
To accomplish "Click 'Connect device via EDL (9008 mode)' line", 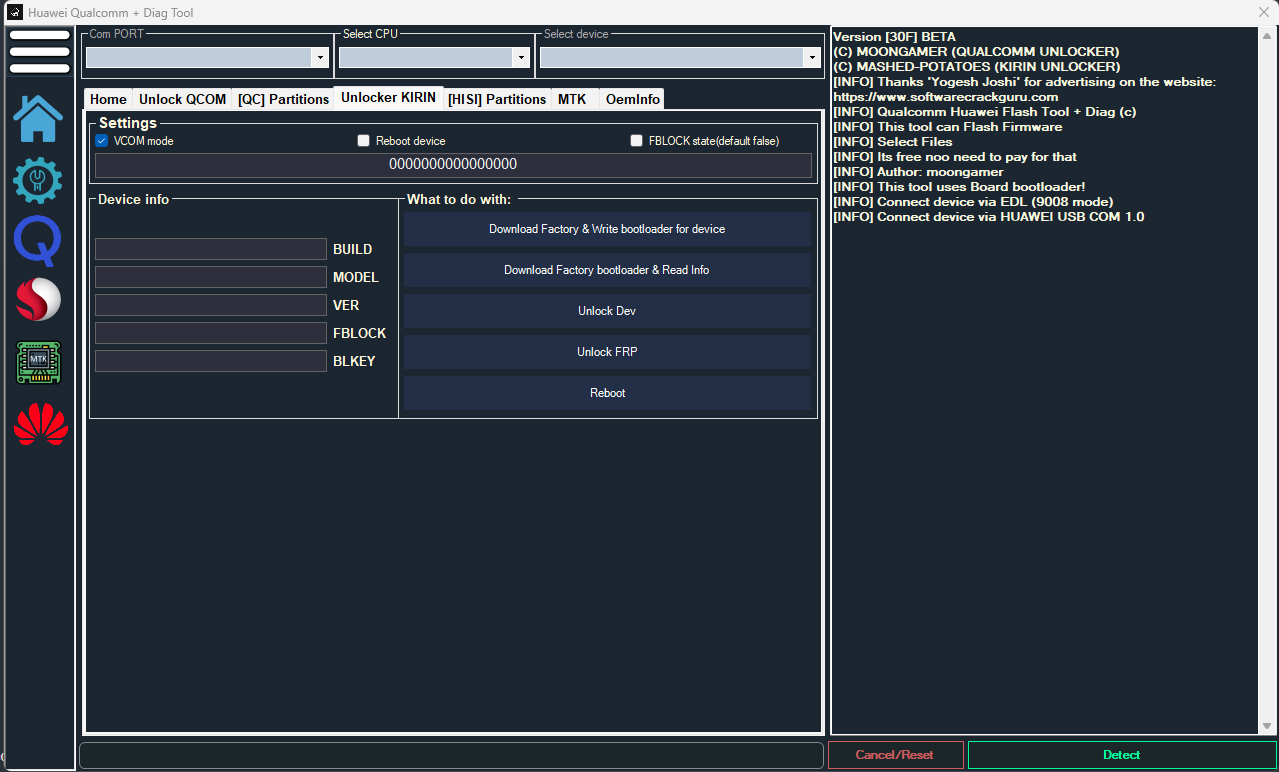I will pos(973,202).
